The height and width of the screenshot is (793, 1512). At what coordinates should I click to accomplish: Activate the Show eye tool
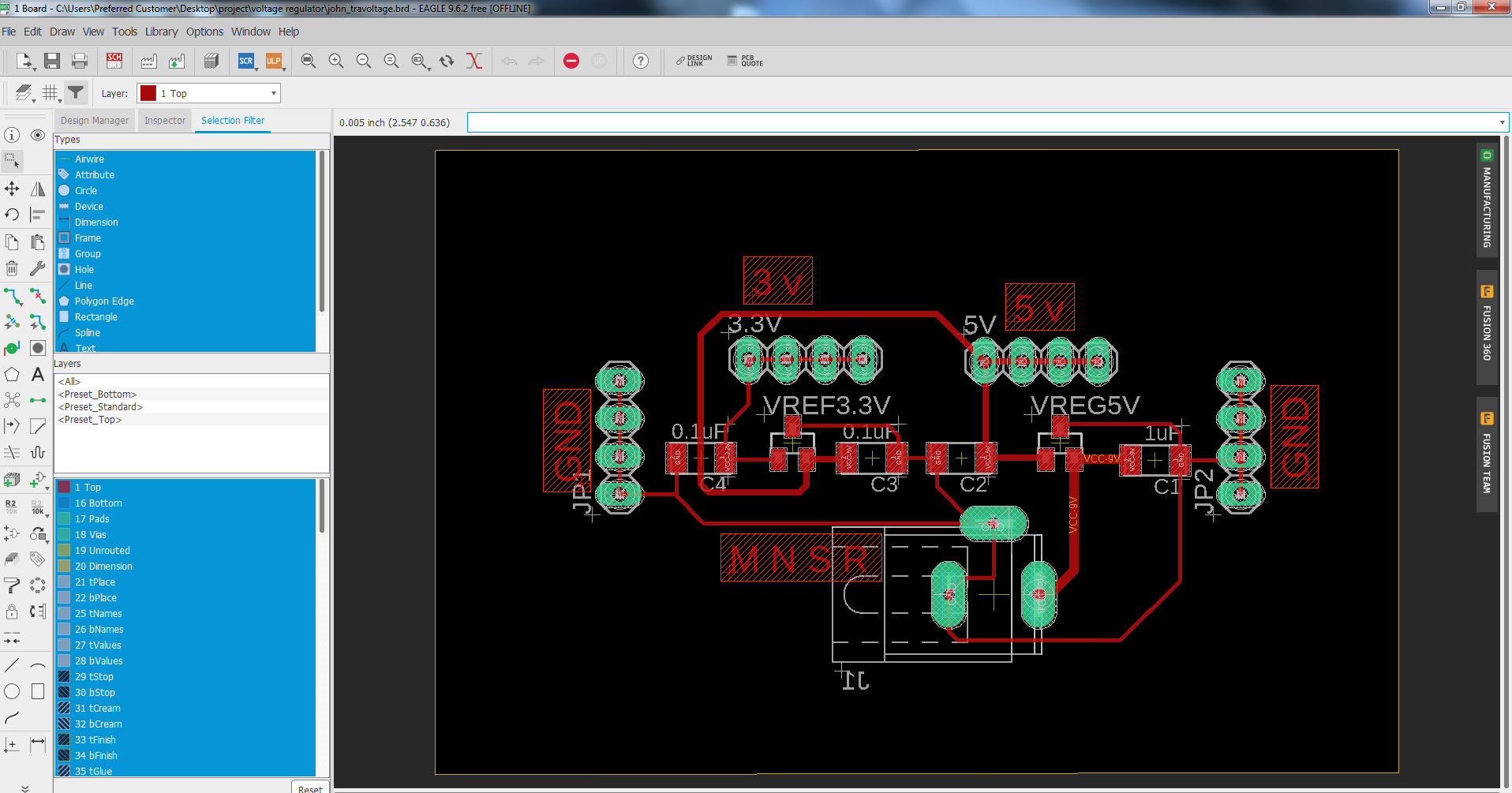tap(37, 135)
